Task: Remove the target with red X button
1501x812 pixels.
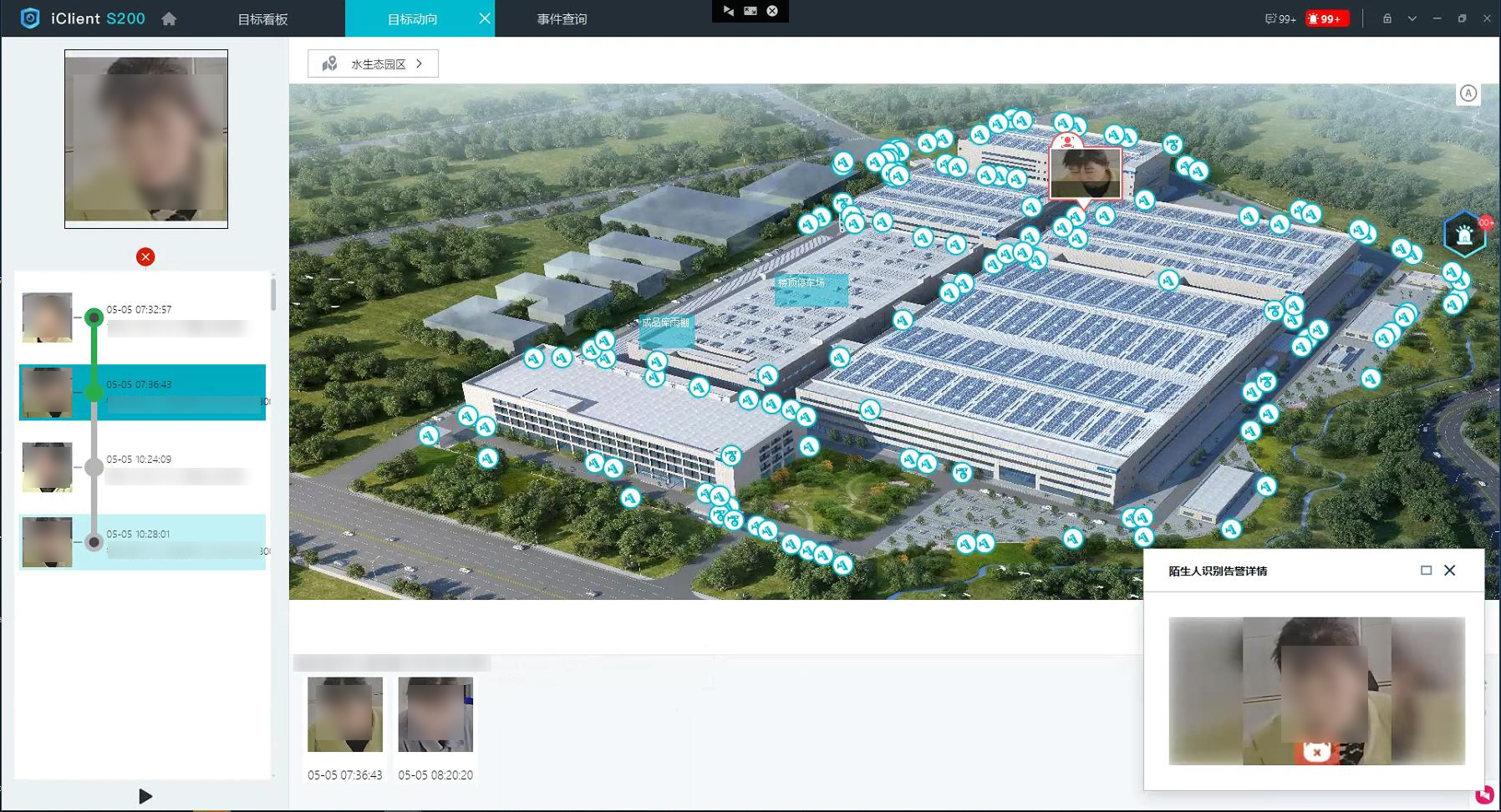Action: 145,256
